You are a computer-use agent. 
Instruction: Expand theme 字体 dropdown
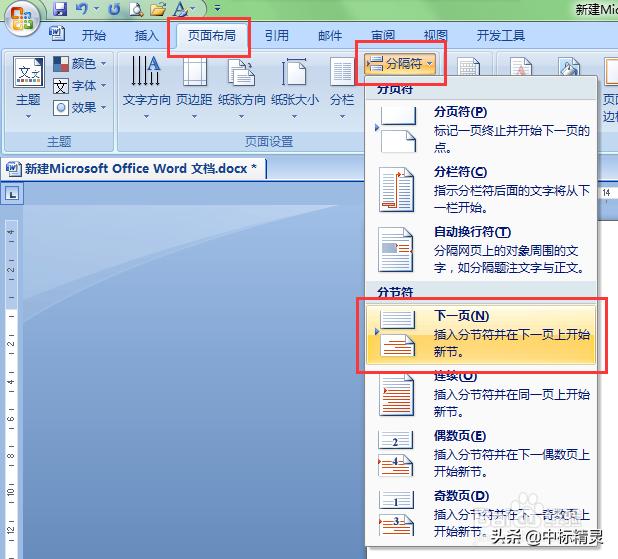click(x=80, y=86)
